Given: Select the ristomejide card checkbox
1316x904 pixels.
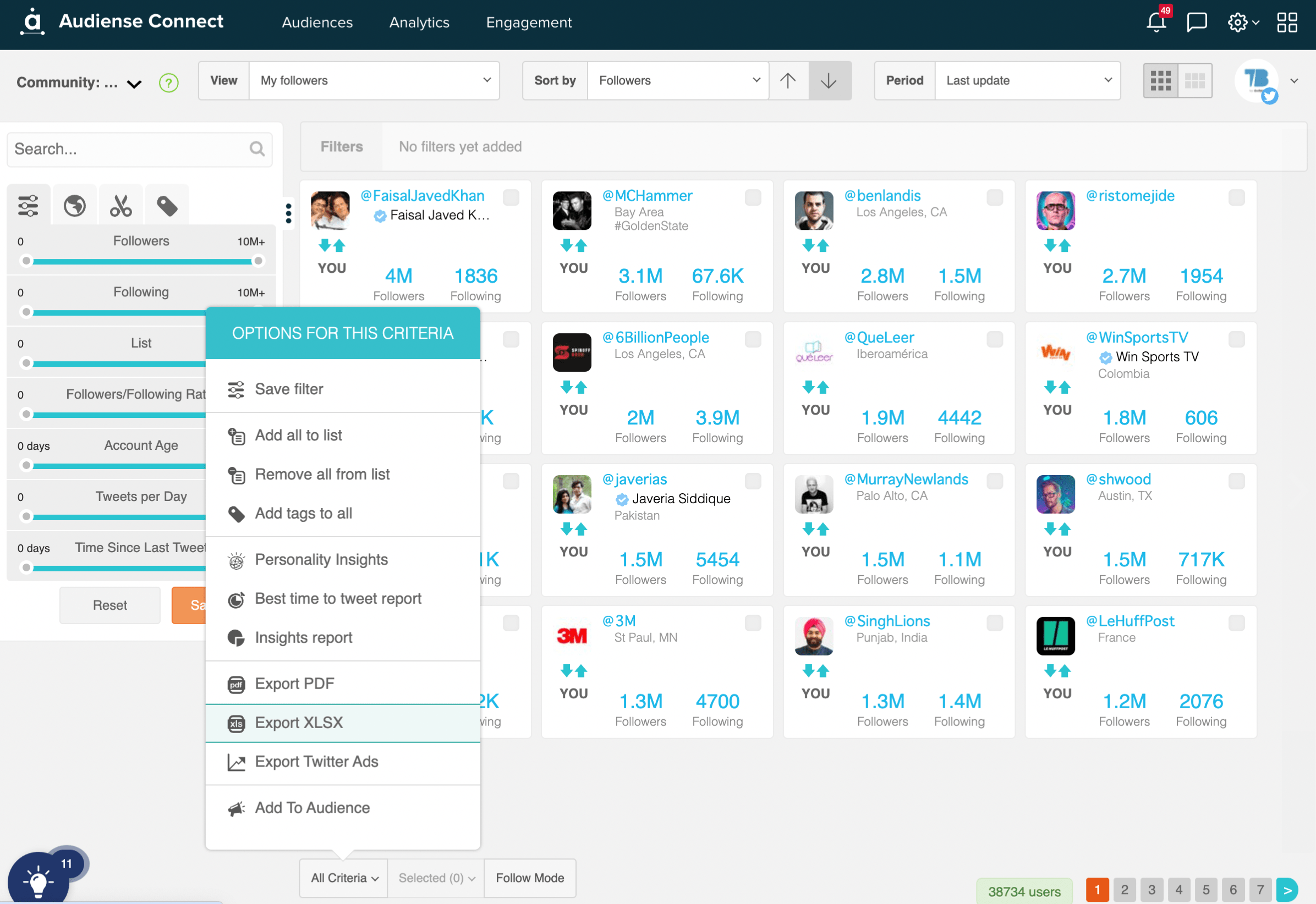Looking at the screenshot, I should (1236, 197).
